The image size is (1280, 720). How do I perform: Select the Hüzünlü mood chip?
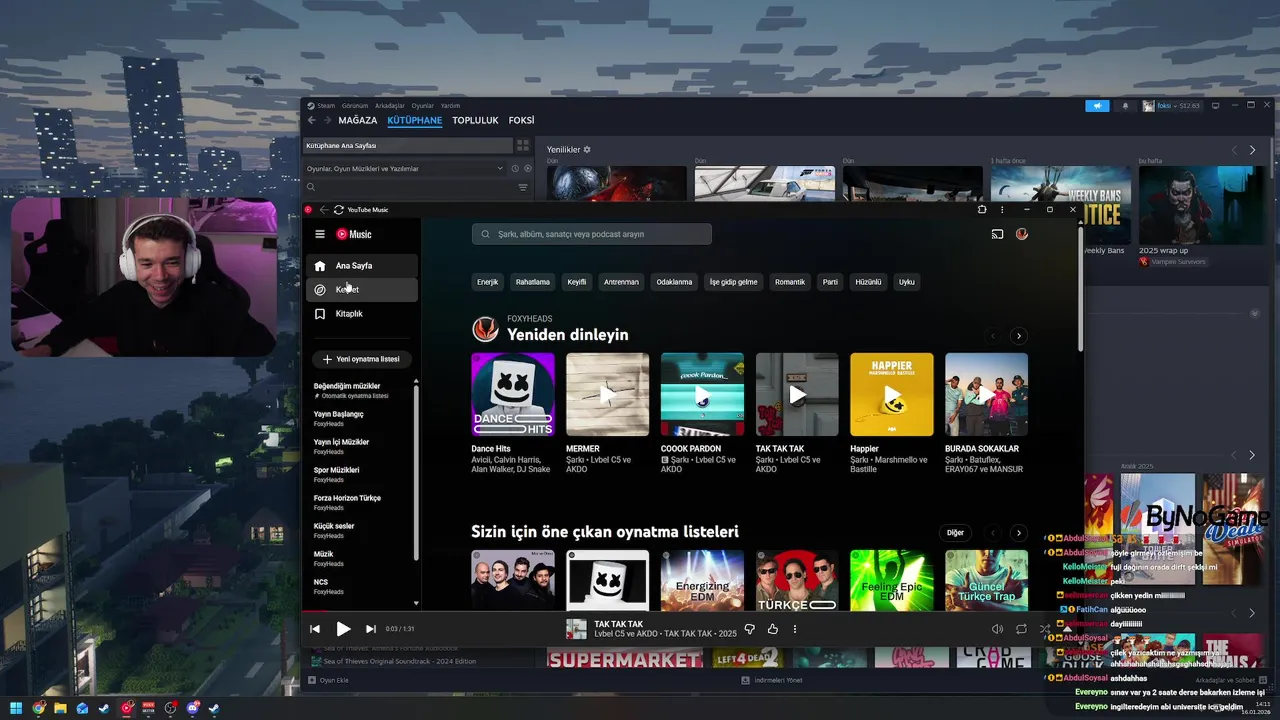(x=868, y=282)
